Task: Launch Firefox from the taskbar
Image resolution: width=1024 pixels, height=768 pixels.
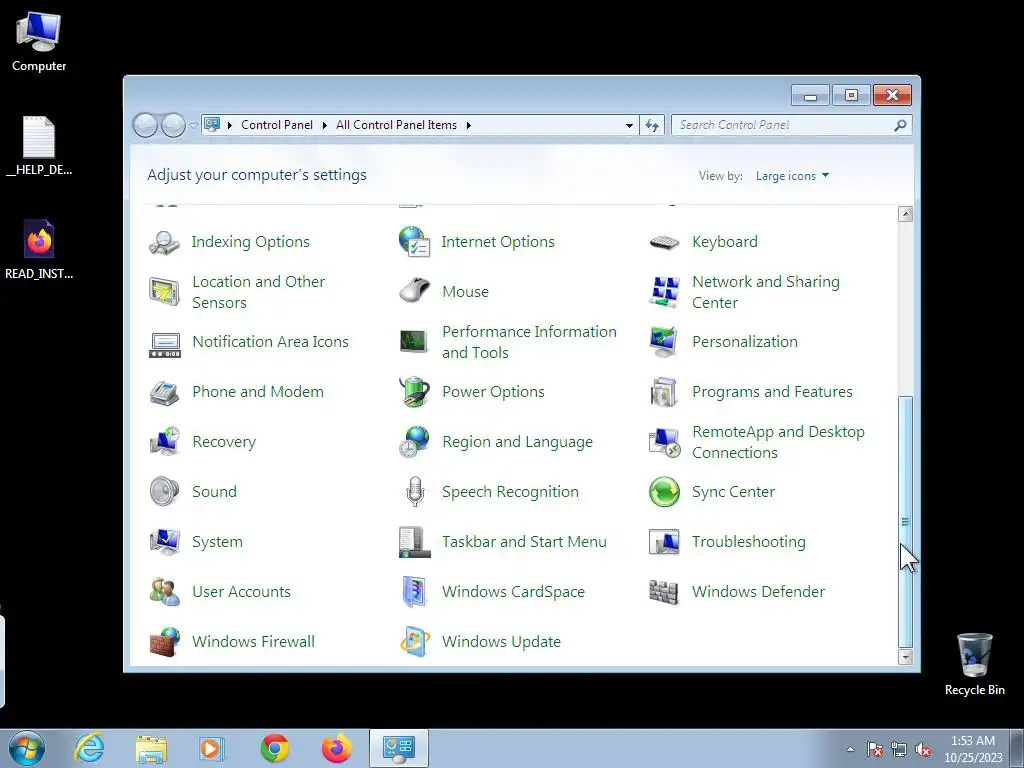Action: pyautogui.click(x=337, y=748)
